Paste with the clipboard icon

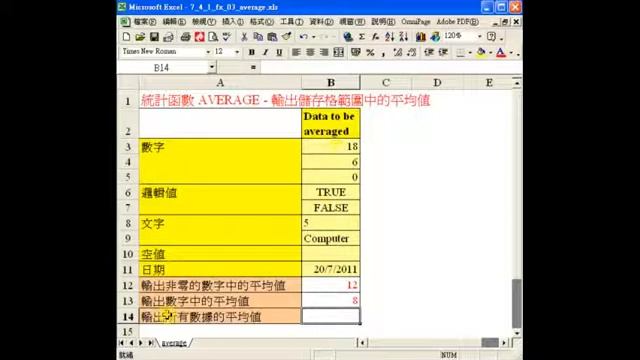click(272, 37)
